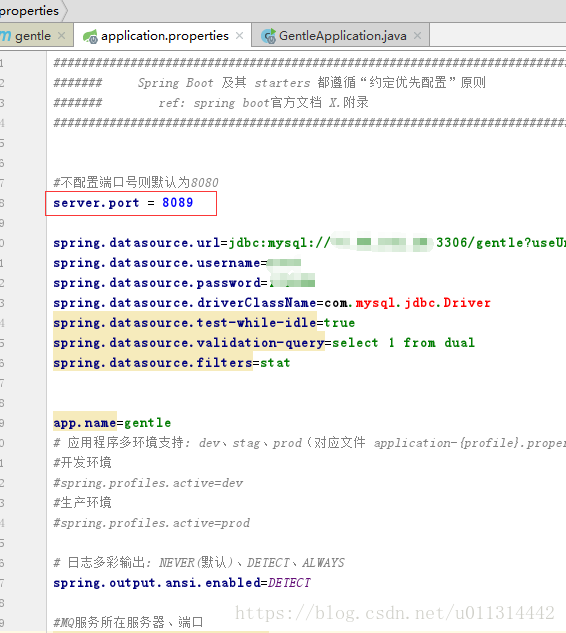566x633 pixels.
Task: Click the spring.output.ansi.enabled key
Action: [157, 583]
